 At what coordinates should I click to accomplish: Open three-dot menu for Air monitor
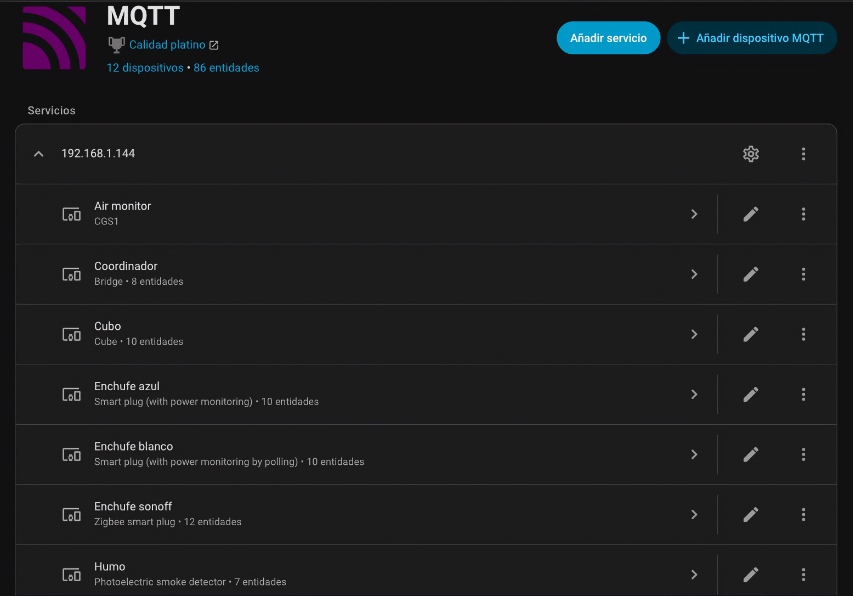point(803,214)
